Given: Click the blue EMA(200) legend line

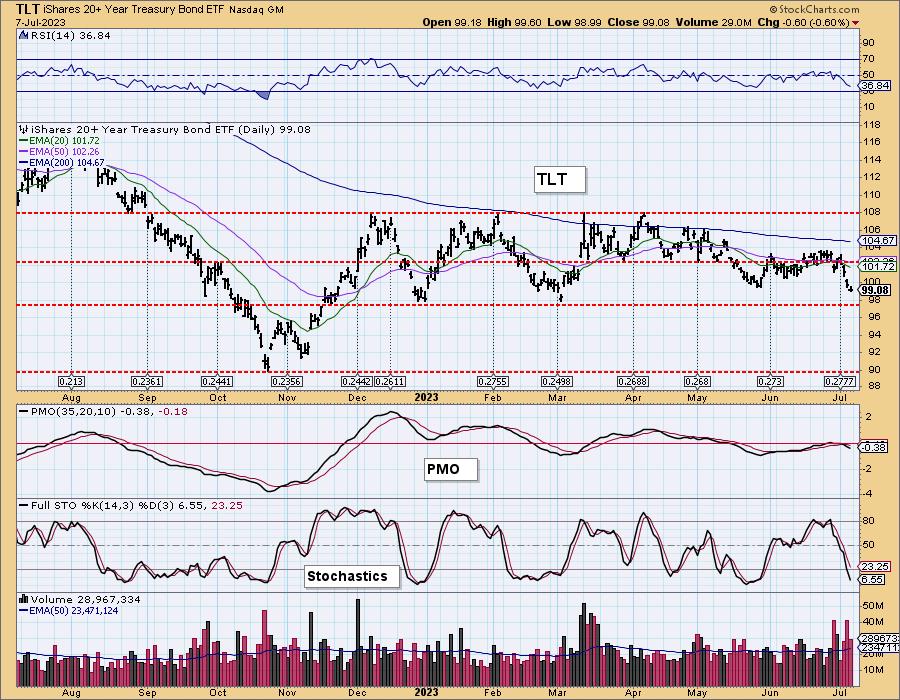Looking at the screenshot, I should (24, 163).
